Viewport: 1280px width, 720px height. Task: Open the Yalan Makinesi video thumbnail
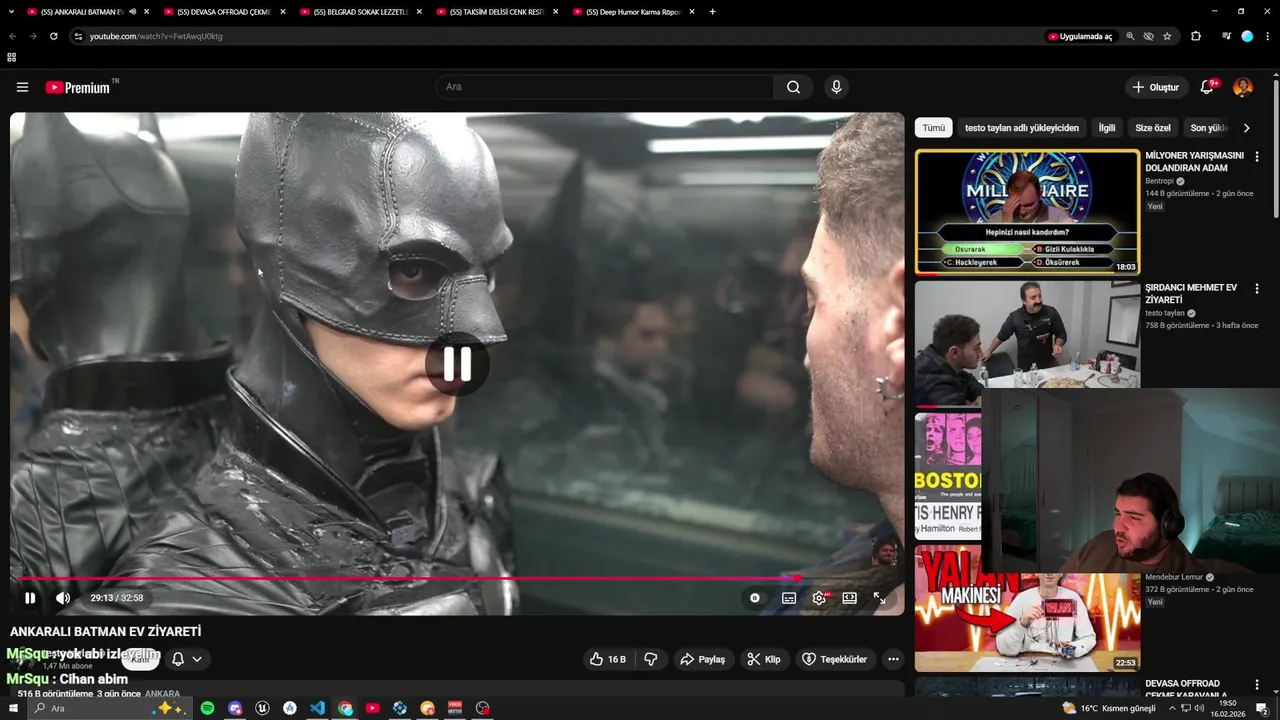1027,608
